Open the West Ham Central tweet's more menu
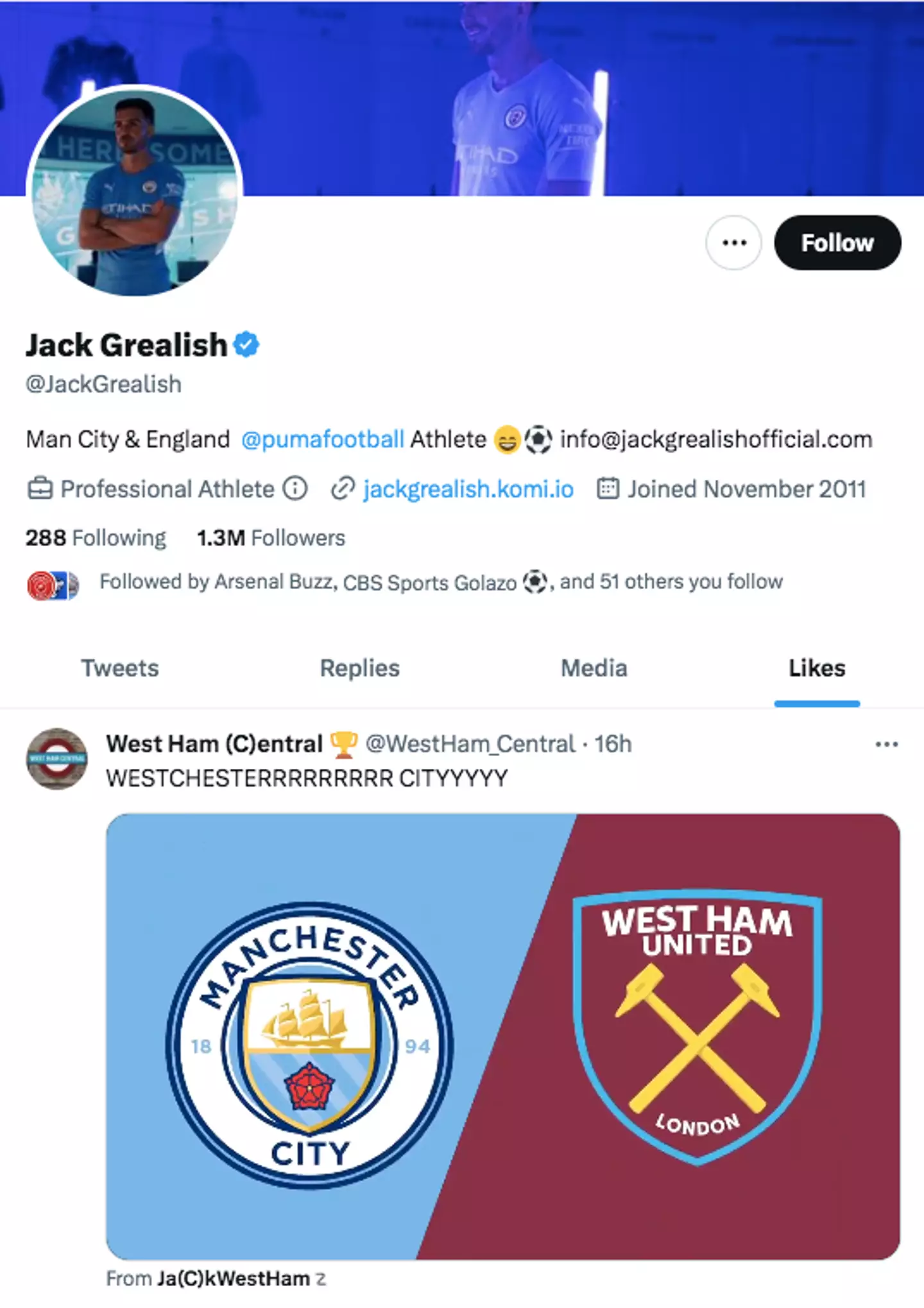Screen dimensions: 924x1308 [x=886, y=744]
